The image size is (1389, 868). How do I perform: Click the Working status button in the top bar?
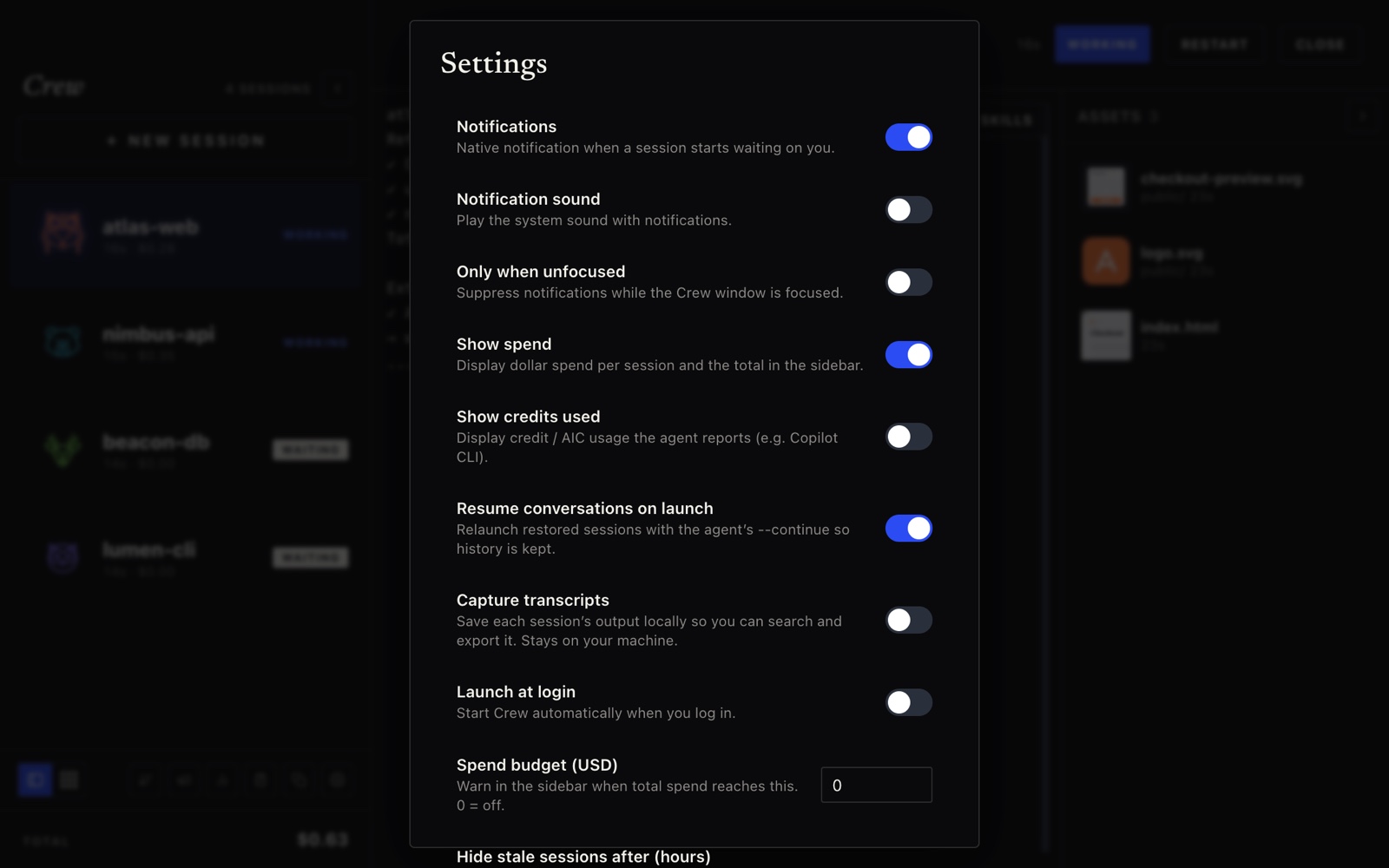(1103, 44)
